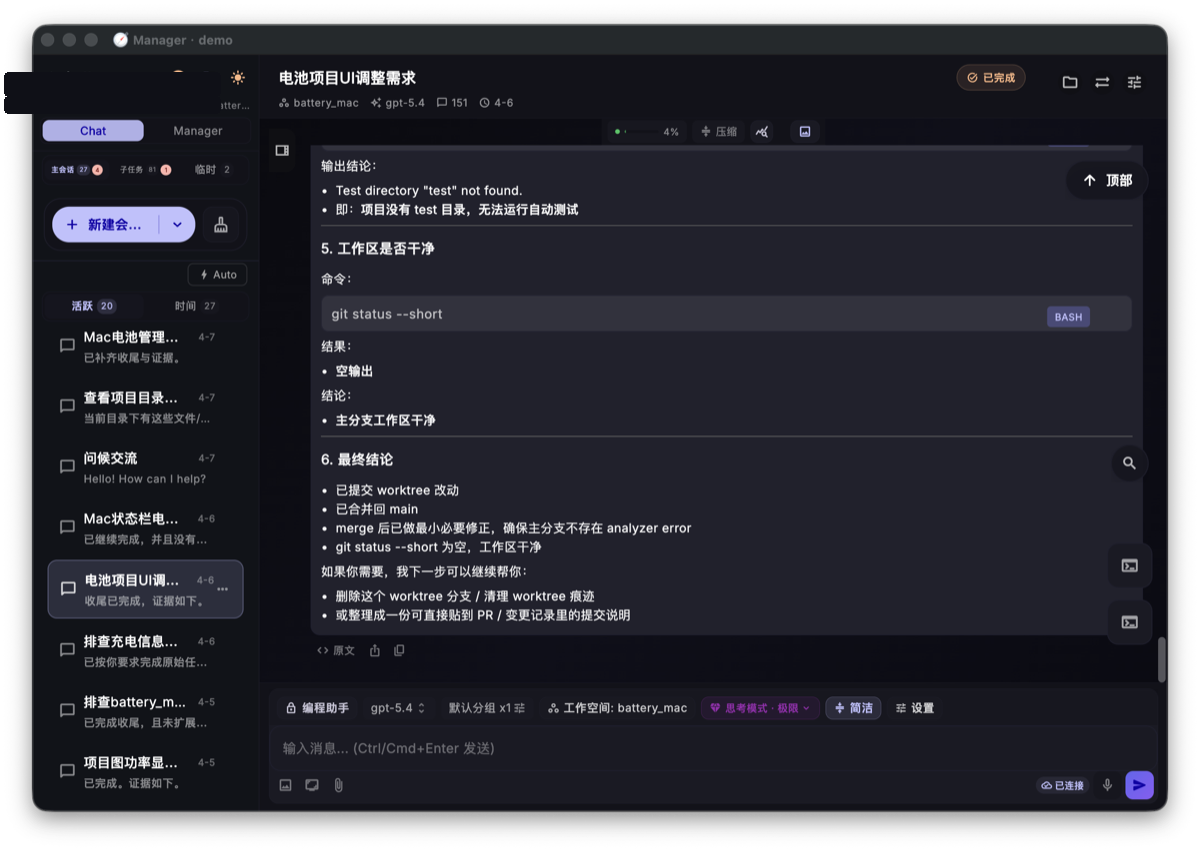Click battery_mac workspace label in header
Image resolution: width=1200 pixels, height=851 pixels.
[318, 103]
